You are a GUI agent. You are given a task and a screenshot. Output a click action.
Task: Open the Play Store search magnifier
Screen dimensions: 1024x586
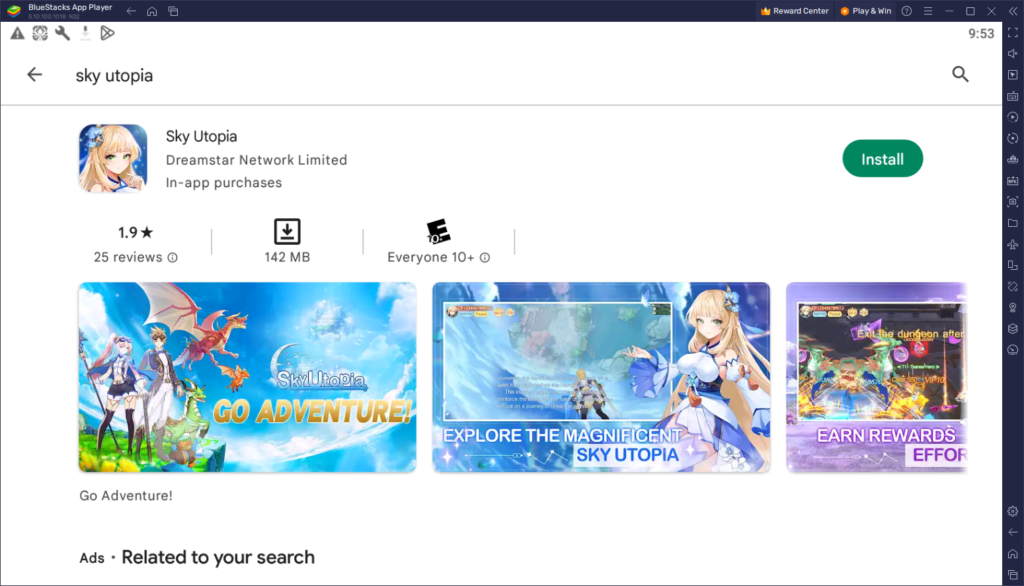tap(960, 74)
